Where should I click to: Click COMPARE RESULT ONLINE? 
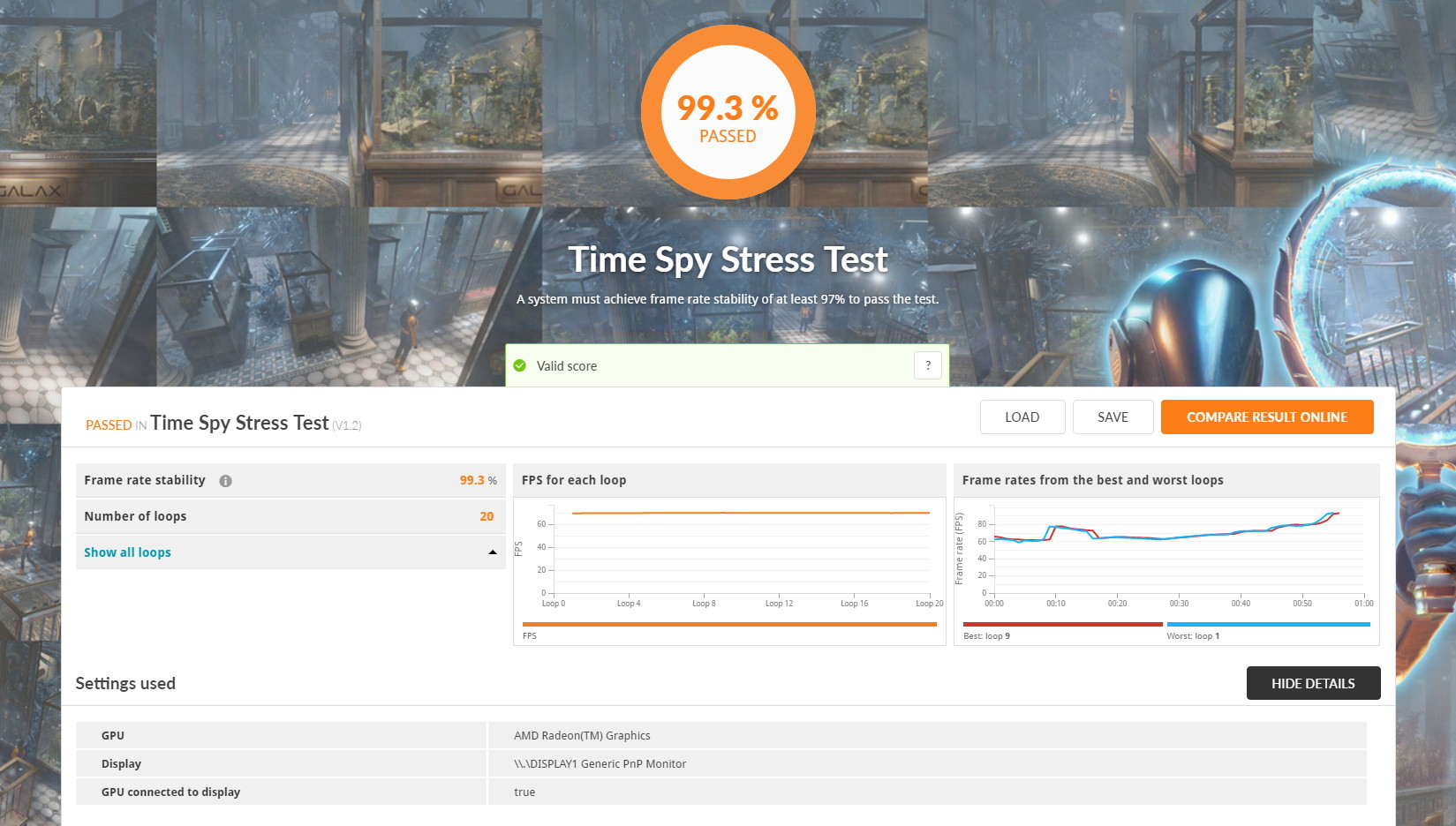pyautogui.click(x=1266, y=417)
